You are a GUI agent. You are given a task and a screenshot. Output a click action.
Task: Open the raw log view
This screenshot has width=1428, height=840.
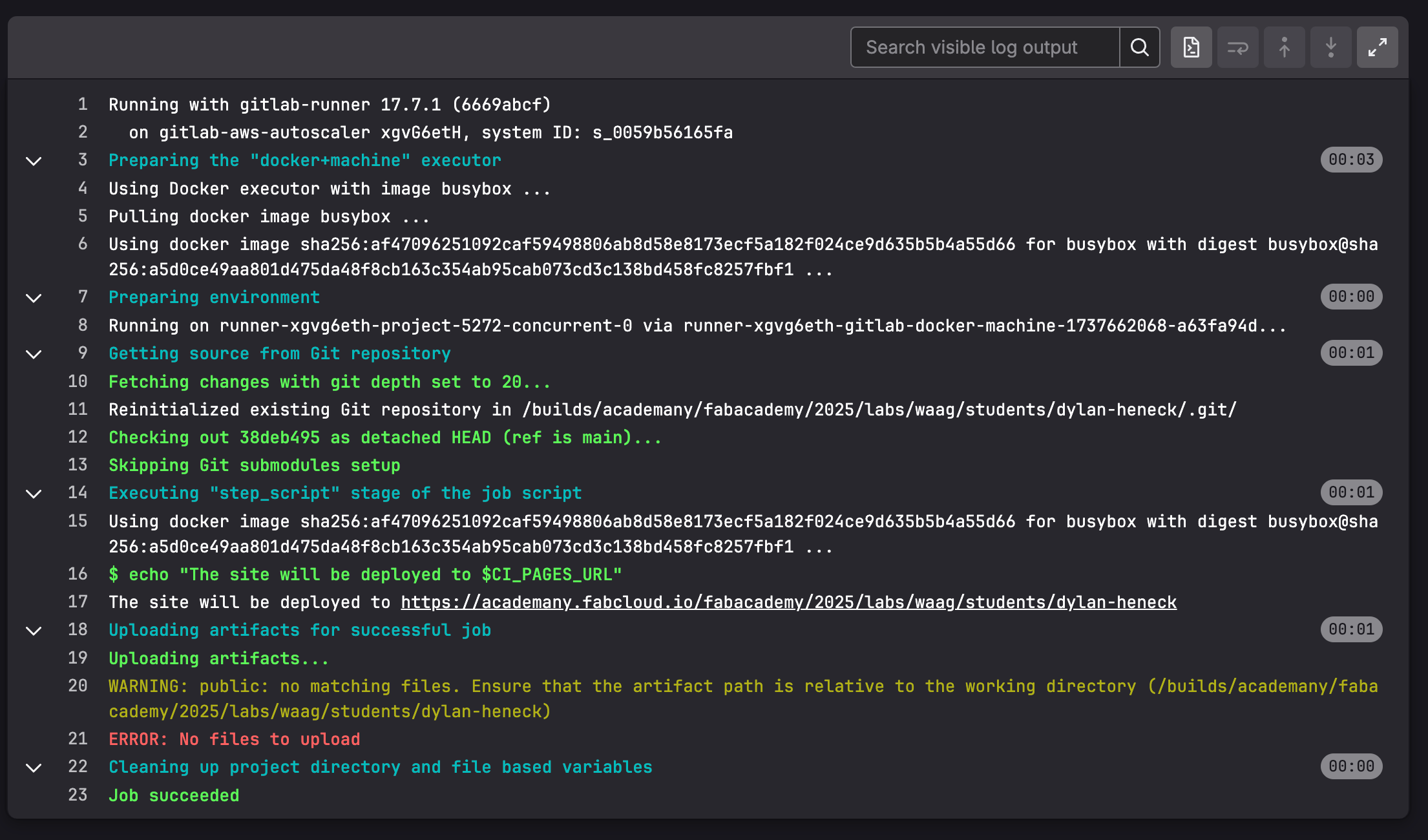point(1192,47)
